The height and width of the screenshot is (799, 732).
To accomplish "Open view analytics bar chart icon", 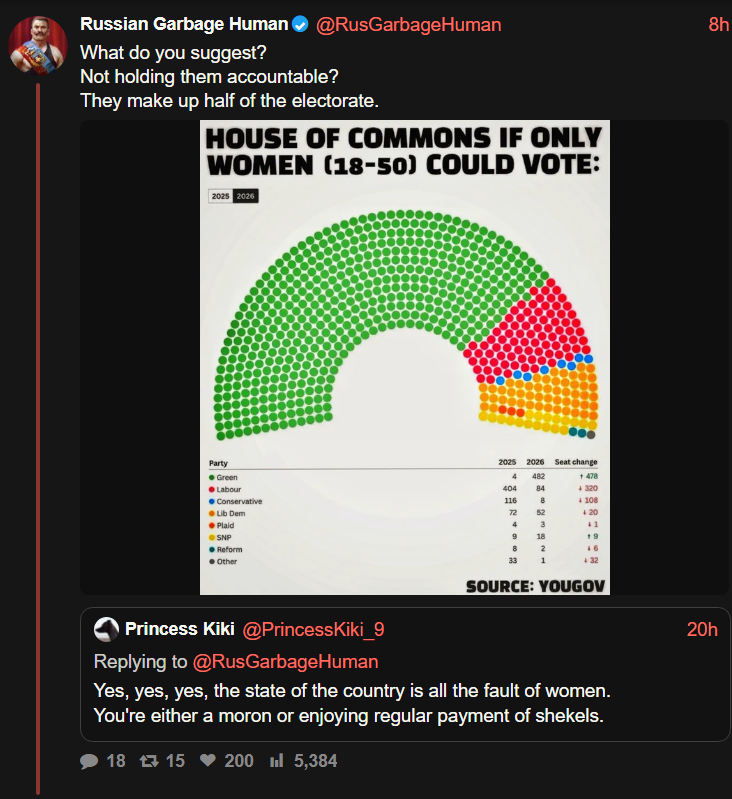I will tap(276, 761).
